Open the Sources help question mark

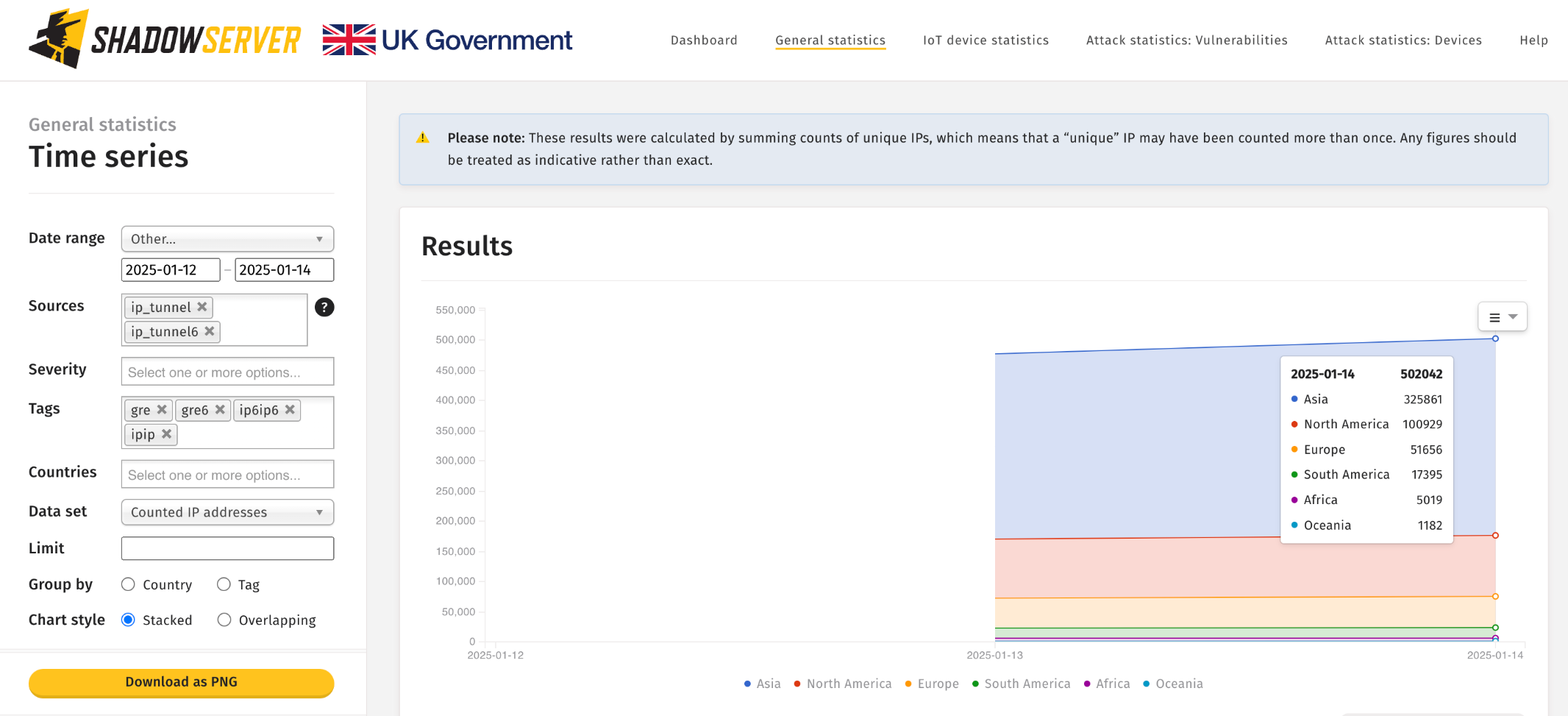[x=324, y=308]
